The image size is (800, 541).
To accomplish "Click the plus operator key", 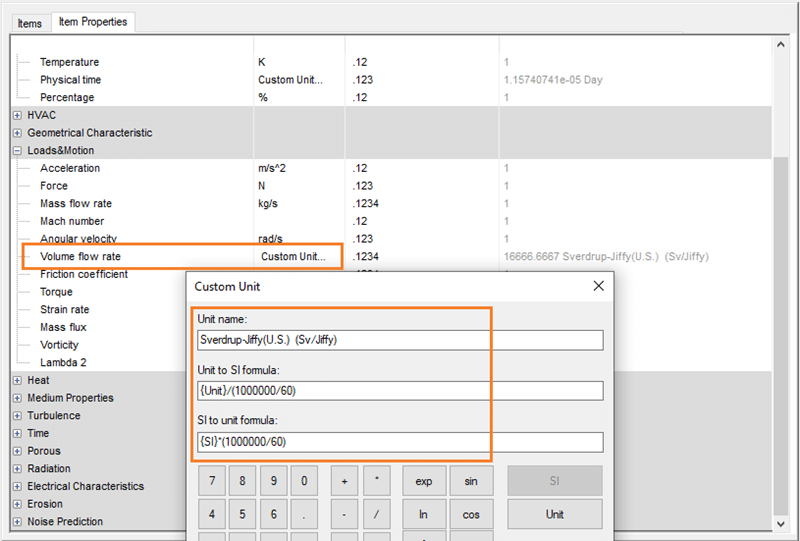I will tap(344, 481).
